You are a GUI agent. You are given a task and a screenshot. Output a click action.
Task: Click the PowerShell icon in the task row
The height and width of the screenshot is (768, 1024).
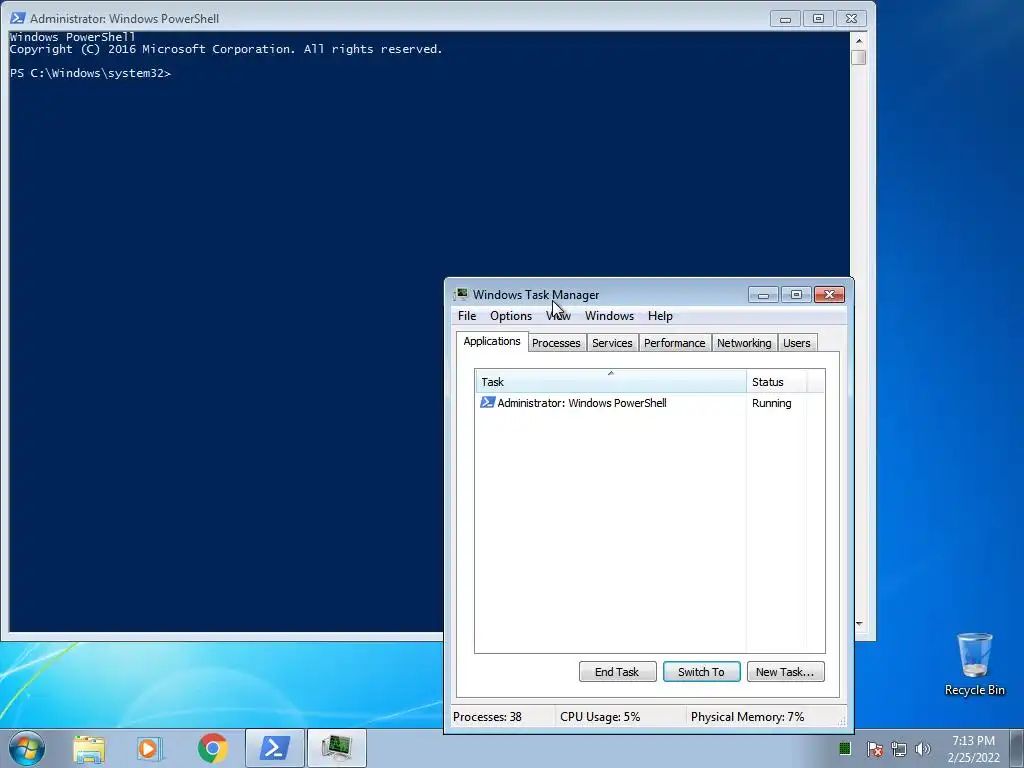pos(487,402)
